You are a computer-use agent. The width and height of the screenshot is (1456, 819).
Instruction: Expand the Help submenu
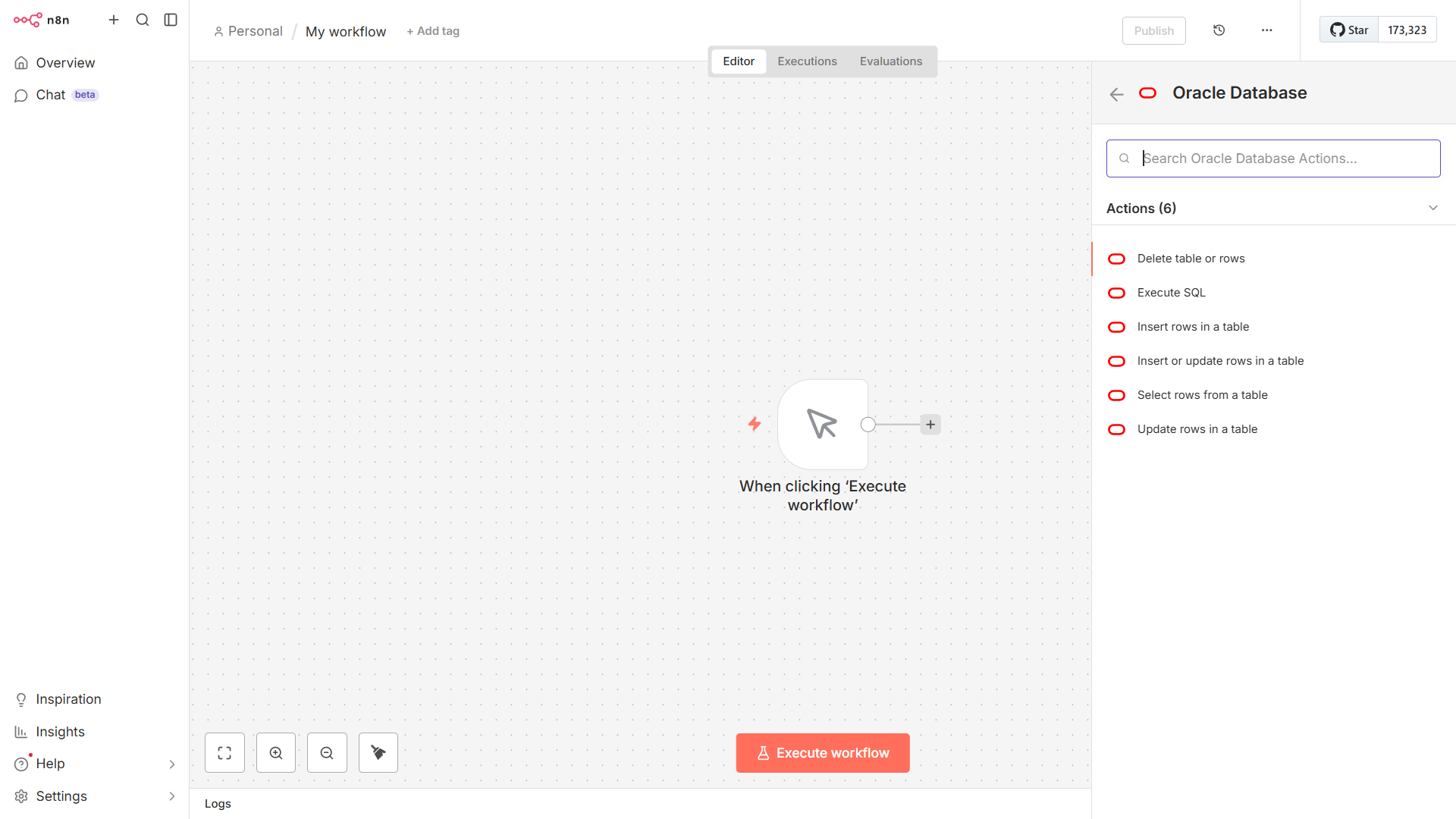click(171, 764)
